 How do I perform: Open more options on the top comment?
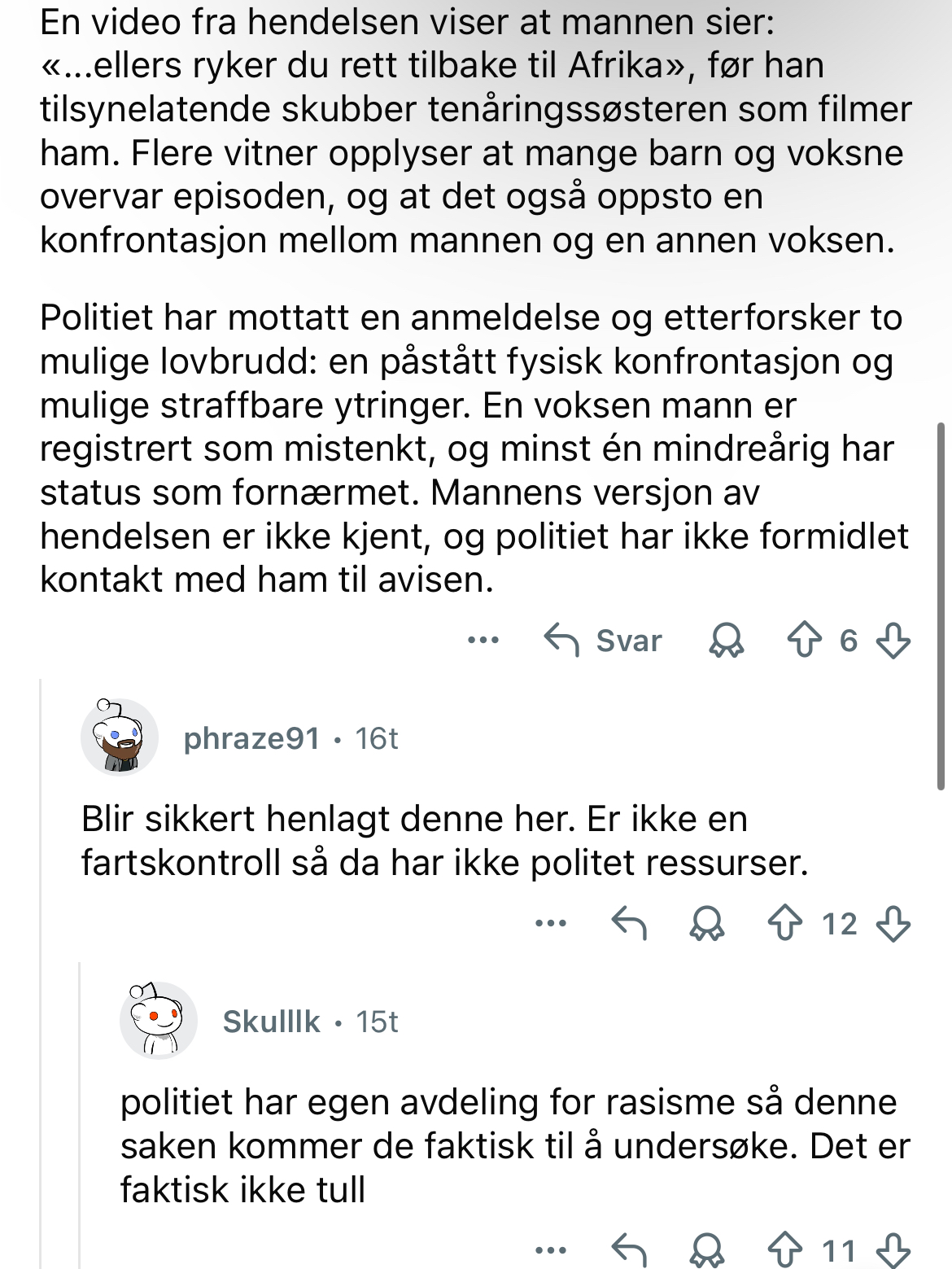[x=483, y=641]
